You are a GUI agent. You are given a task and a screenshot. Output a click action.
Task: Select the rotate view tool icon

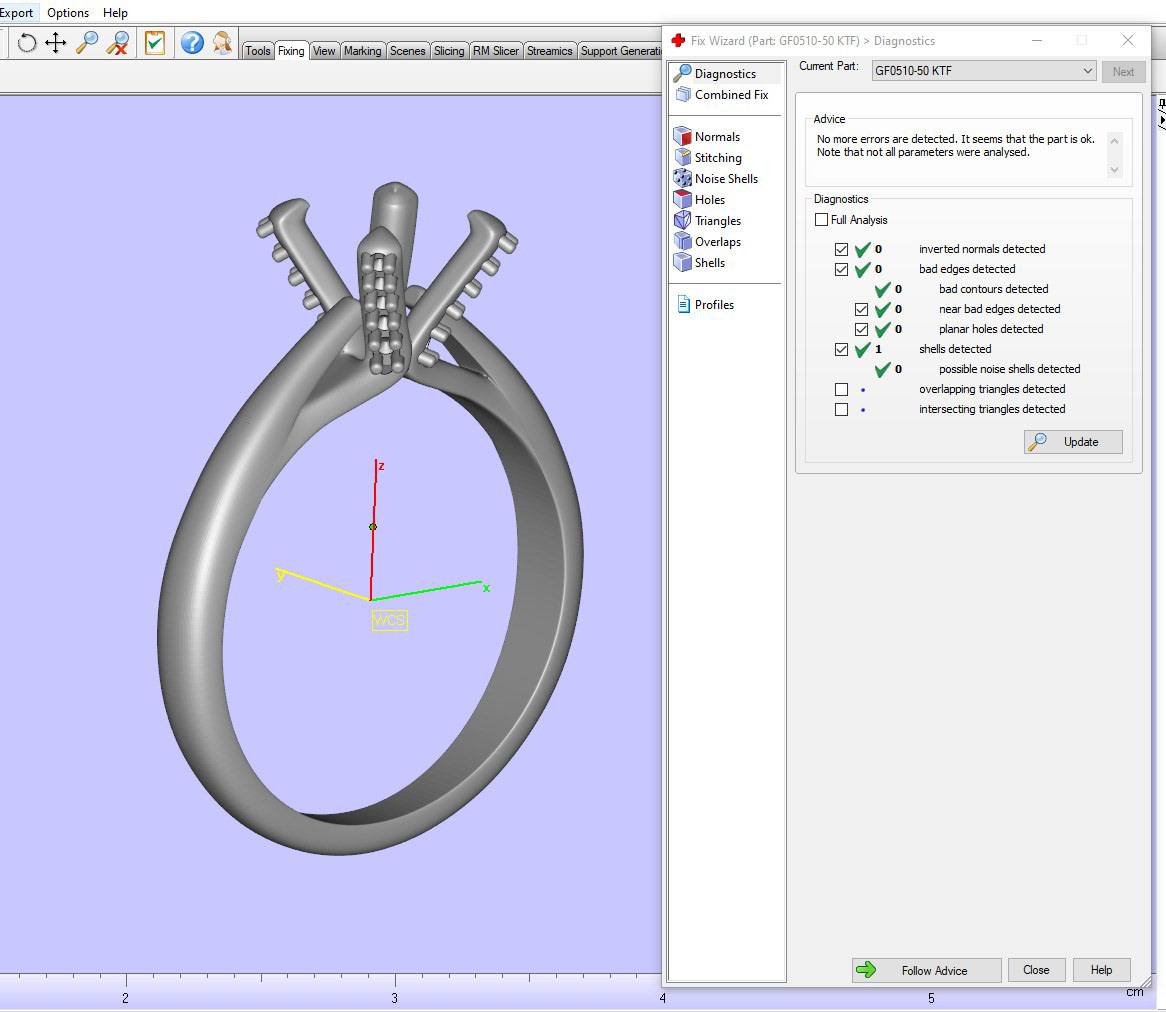27,43
